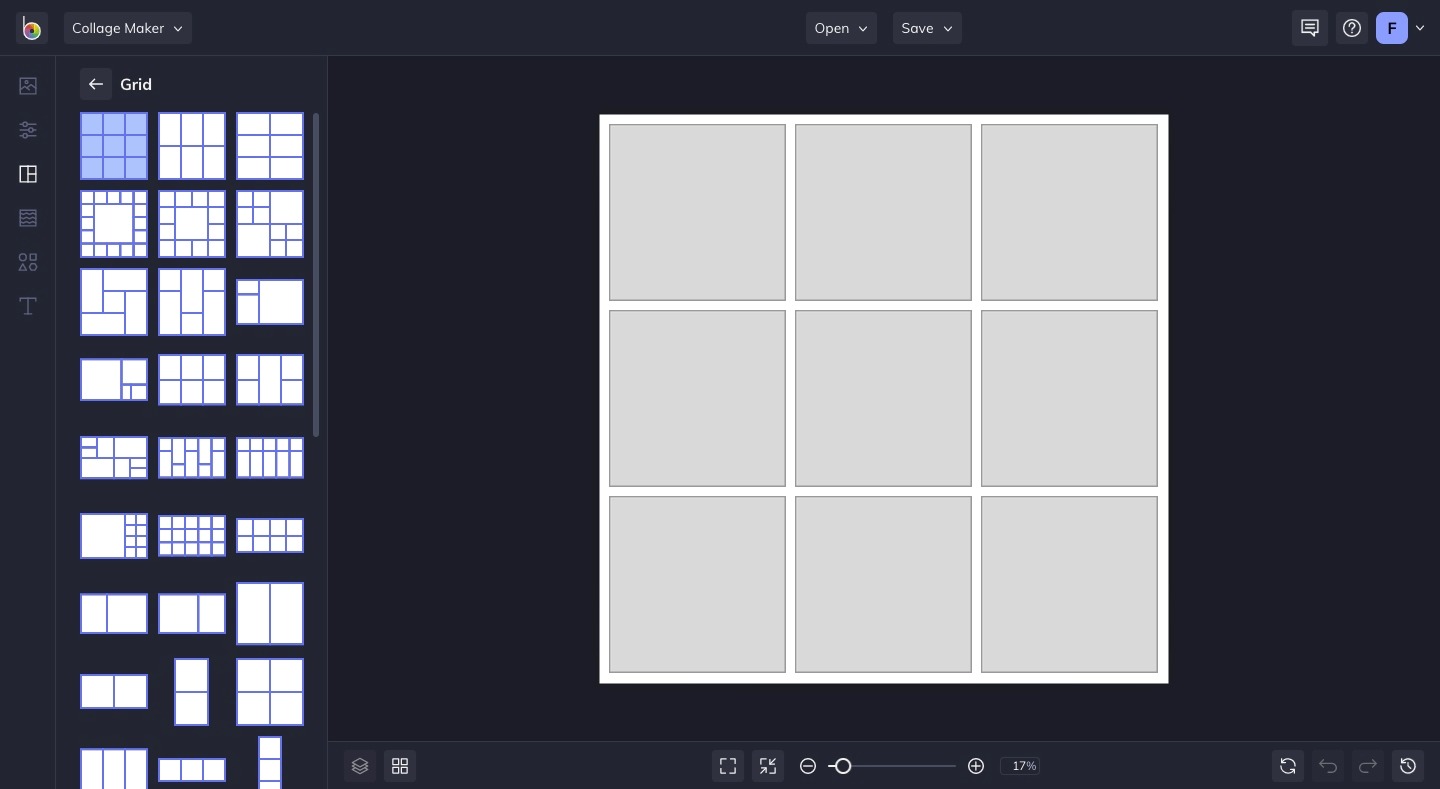Expand the Save dropdown menu
1440x789 pixels.
pyautogui.click(x=927, y=28)
